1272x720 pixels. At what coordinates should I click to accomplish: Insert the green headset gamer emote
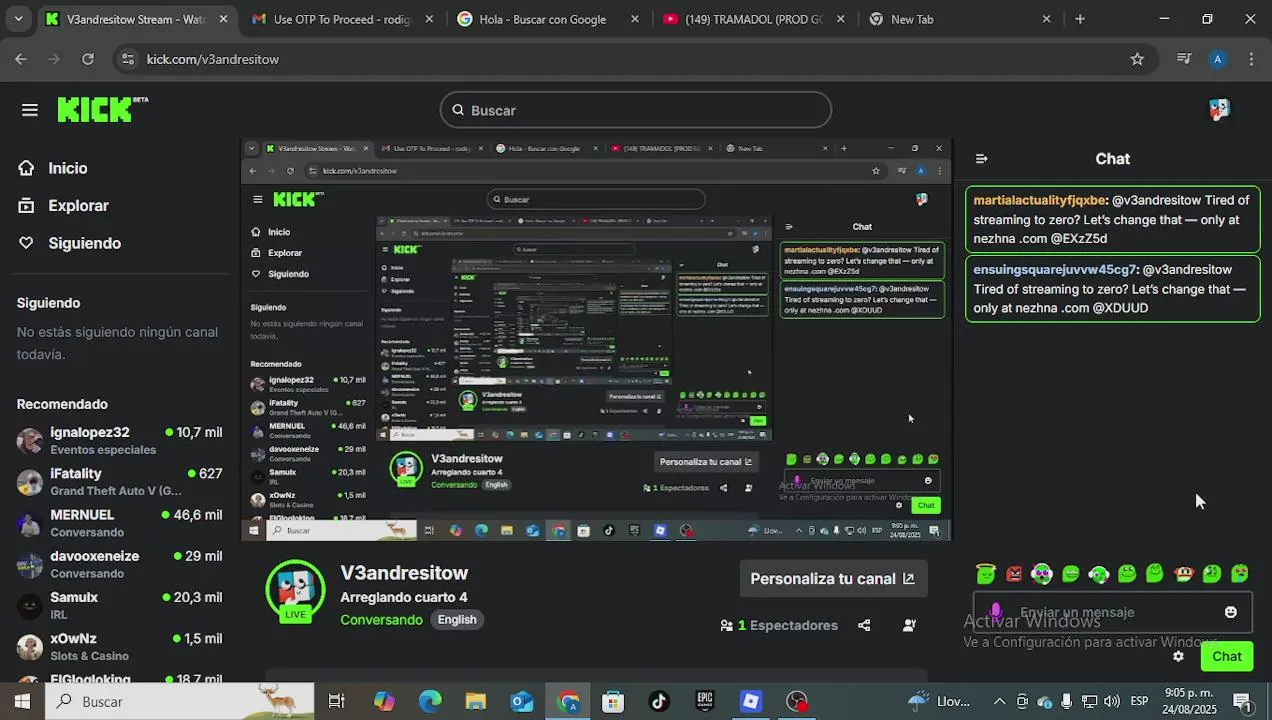tap(1099, 574)
